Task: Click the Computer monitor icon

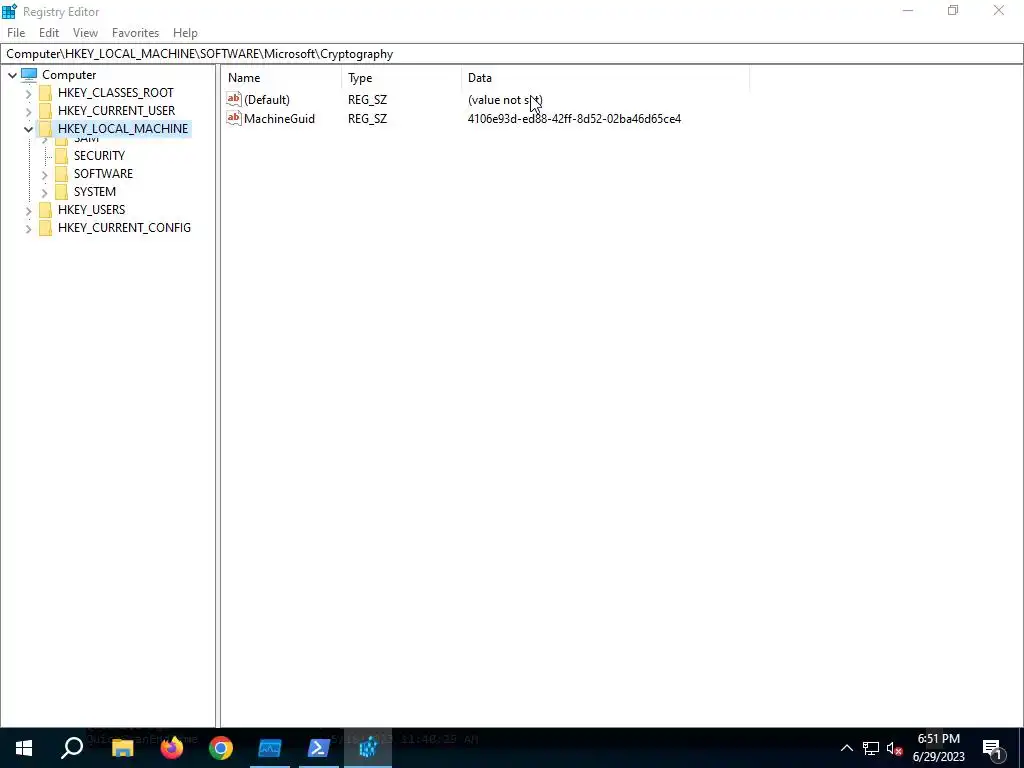Action: pyautogui.click(x=29, y=74)
